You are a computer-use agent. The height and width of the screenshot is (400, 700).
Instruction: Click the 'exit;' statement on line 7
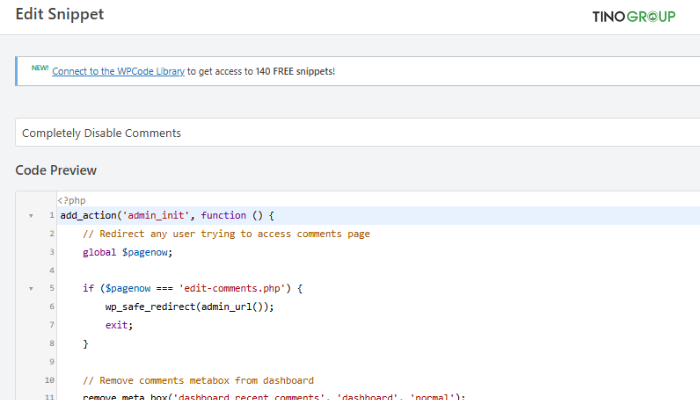[x=119, y=325]
